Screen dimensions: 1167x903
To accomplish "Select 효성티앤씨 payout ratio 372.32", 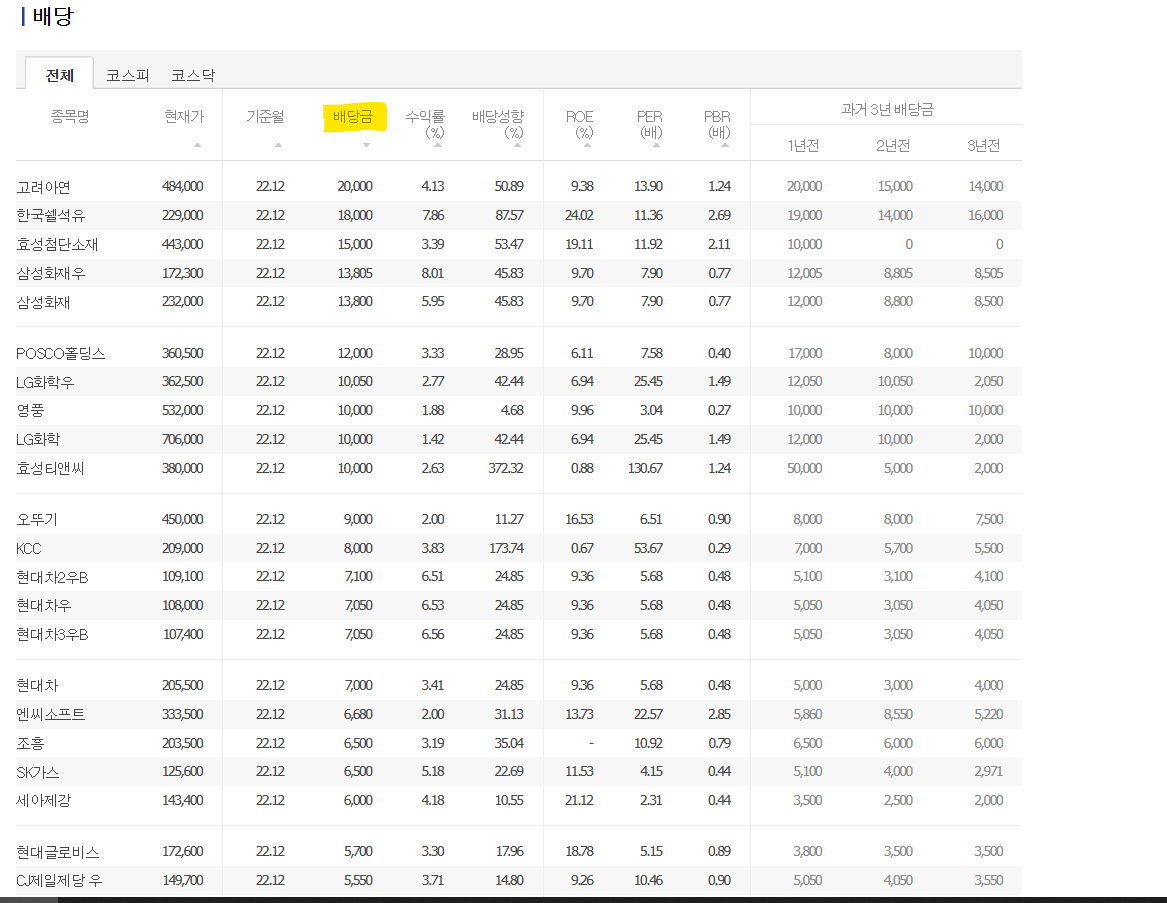I will pos(506,468).
